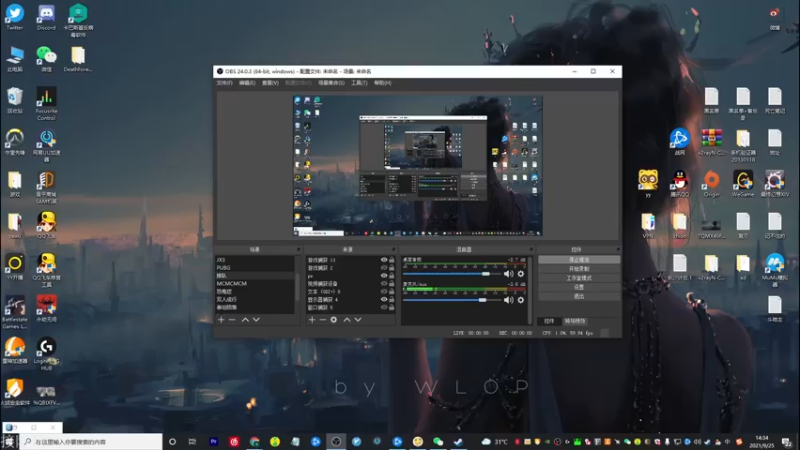Viewport: 800px width, 450px height.
Task: Open Recycle Bin desktop icon
Action: [15, 100]
